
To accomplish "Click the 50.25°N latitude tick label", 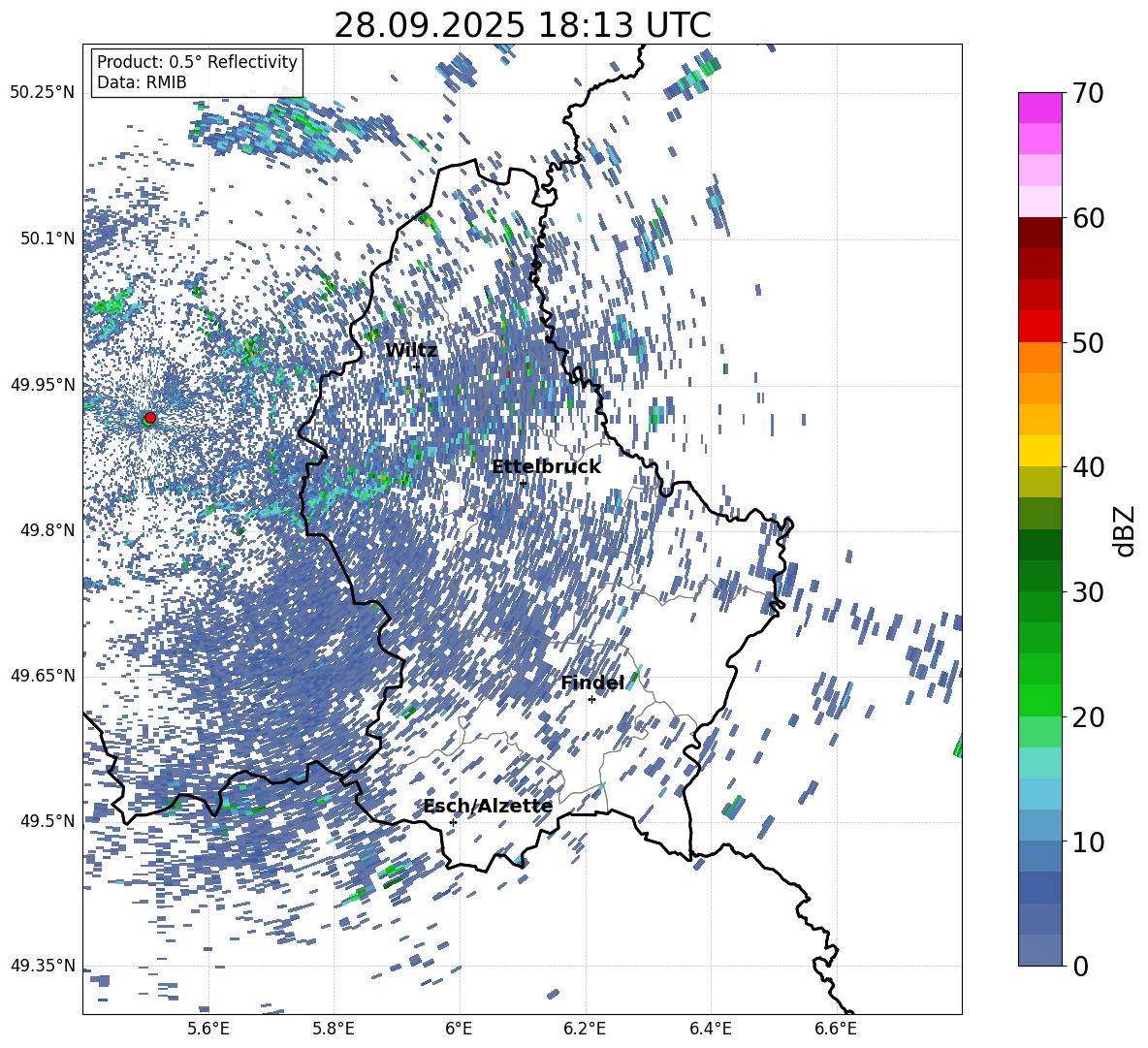I will tap(42, 93).
